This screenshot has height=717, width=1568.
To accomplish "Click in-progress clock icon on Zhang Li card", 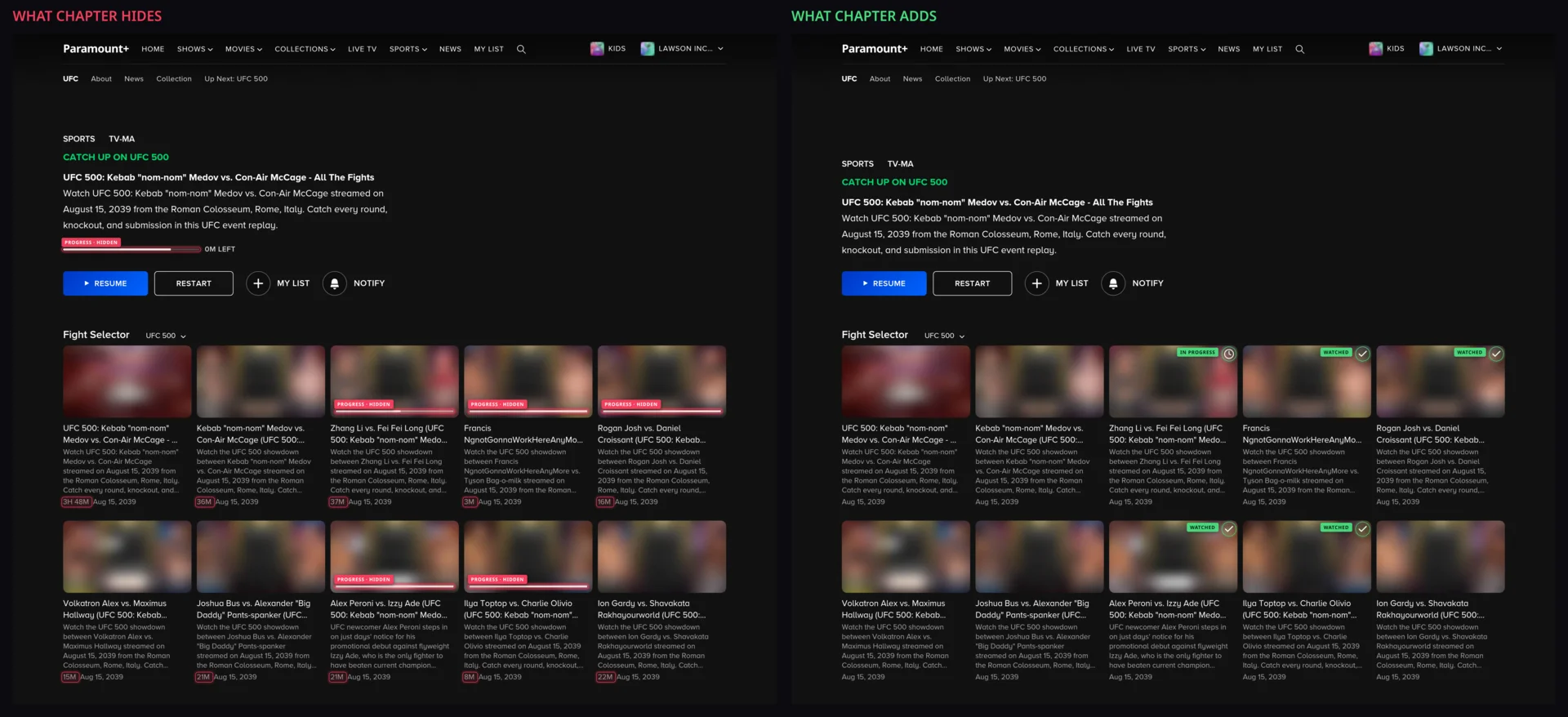I will click(x=1228, y=354).
